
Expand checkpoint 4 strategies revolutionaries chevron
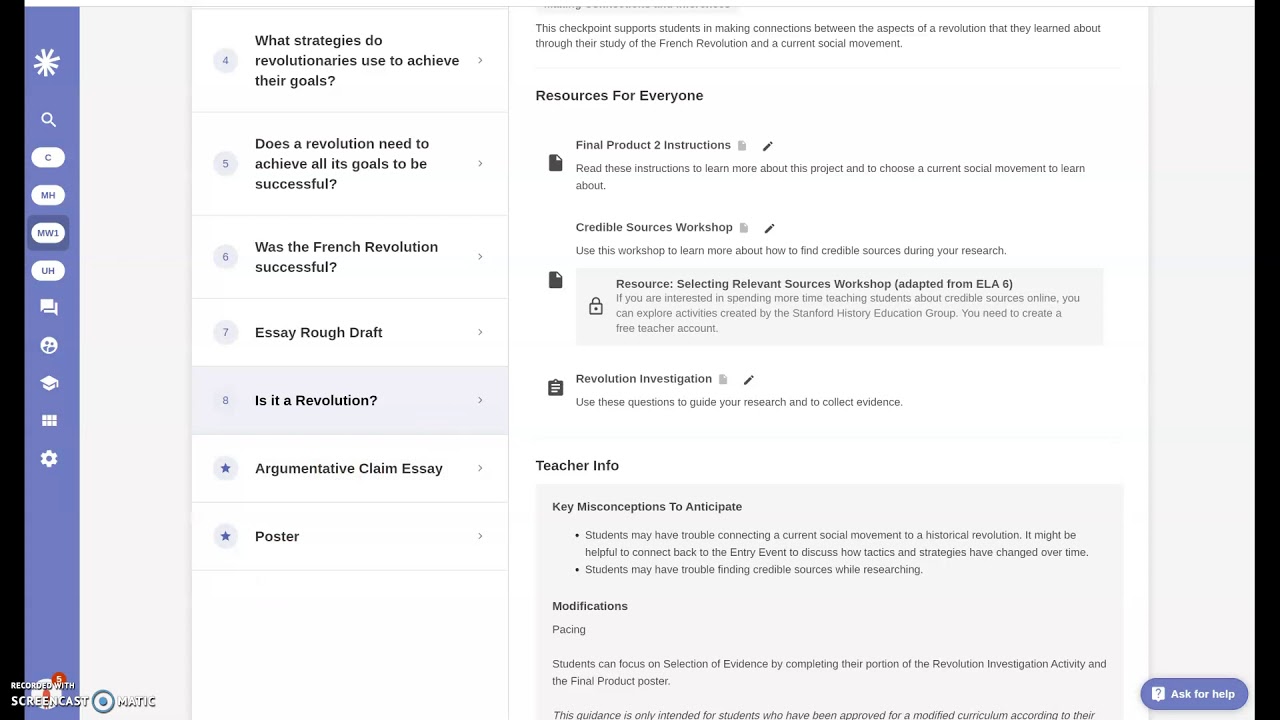pos(480,60)
